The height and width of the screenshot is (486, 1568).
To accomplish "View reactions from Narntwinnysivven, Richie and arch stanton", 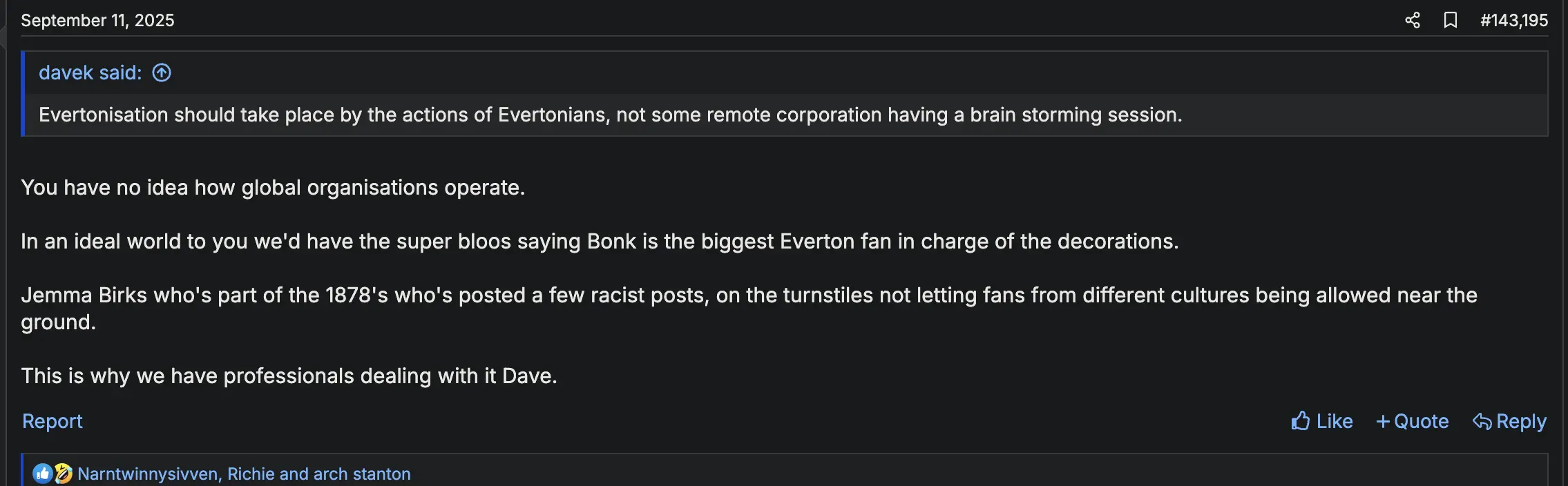I will [x=244, y=474].
